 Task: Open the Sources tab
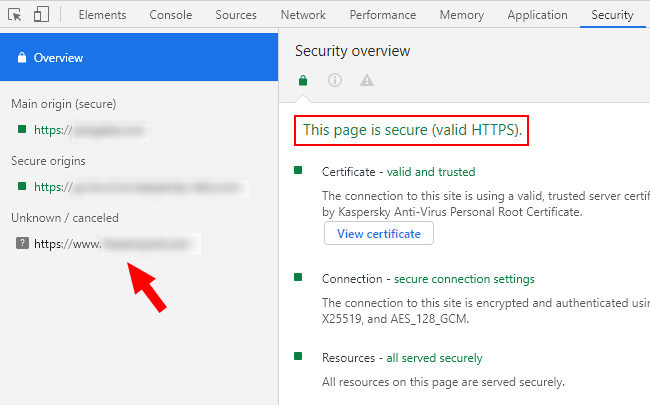[236, 15]
